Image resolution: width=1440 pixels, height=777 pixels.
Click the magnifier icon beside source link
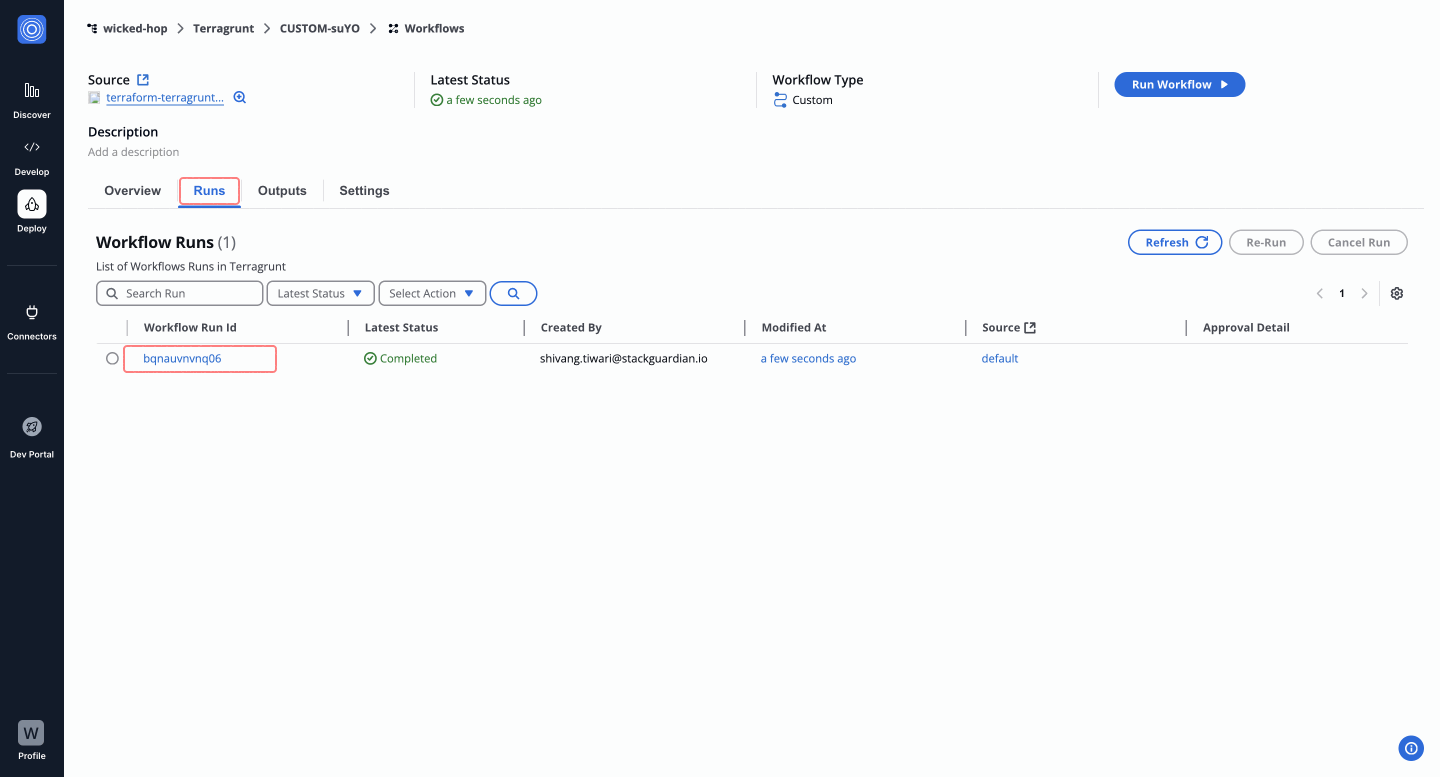point(240,98)
